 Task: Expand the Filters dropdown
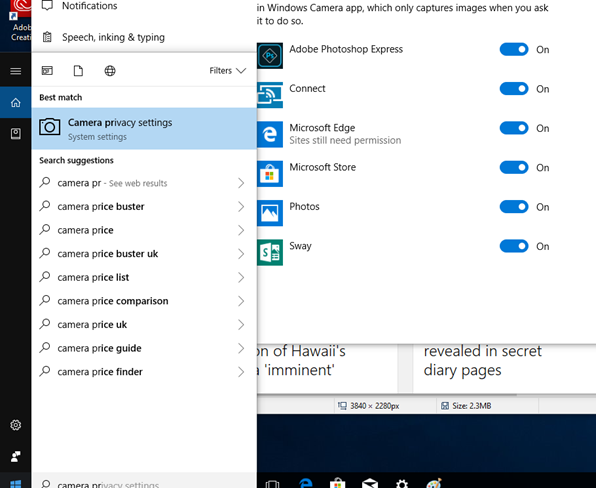227,71
